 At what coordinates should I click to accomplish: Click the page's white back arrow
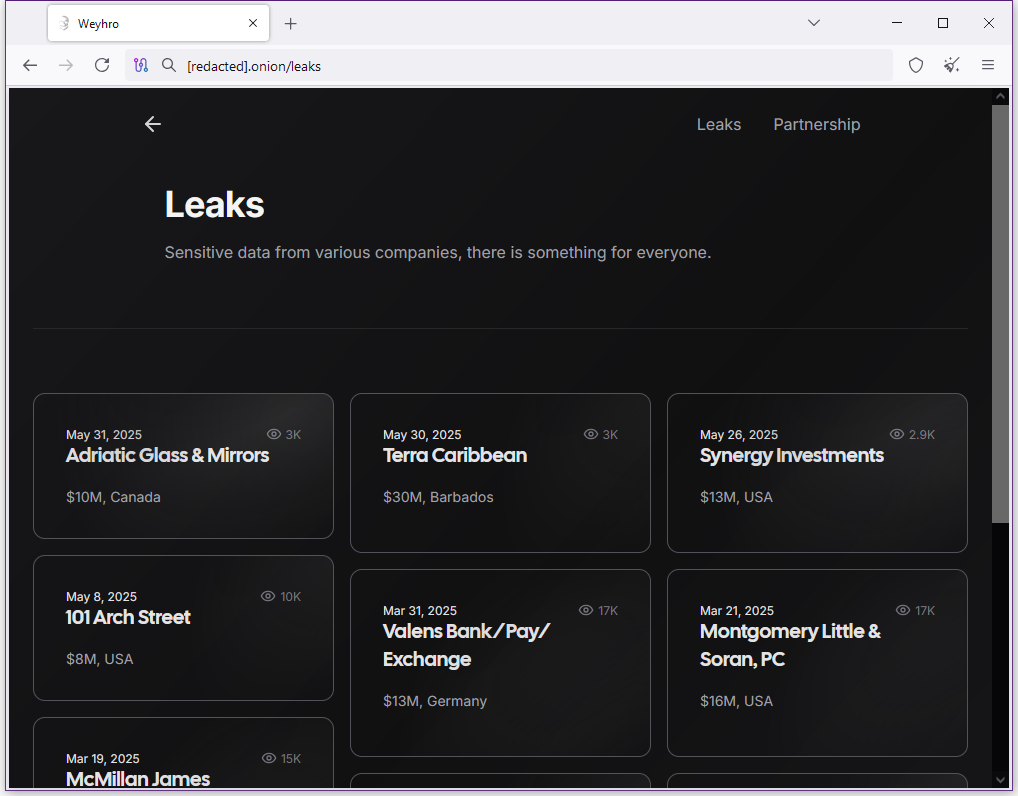[x=153, y=124]
